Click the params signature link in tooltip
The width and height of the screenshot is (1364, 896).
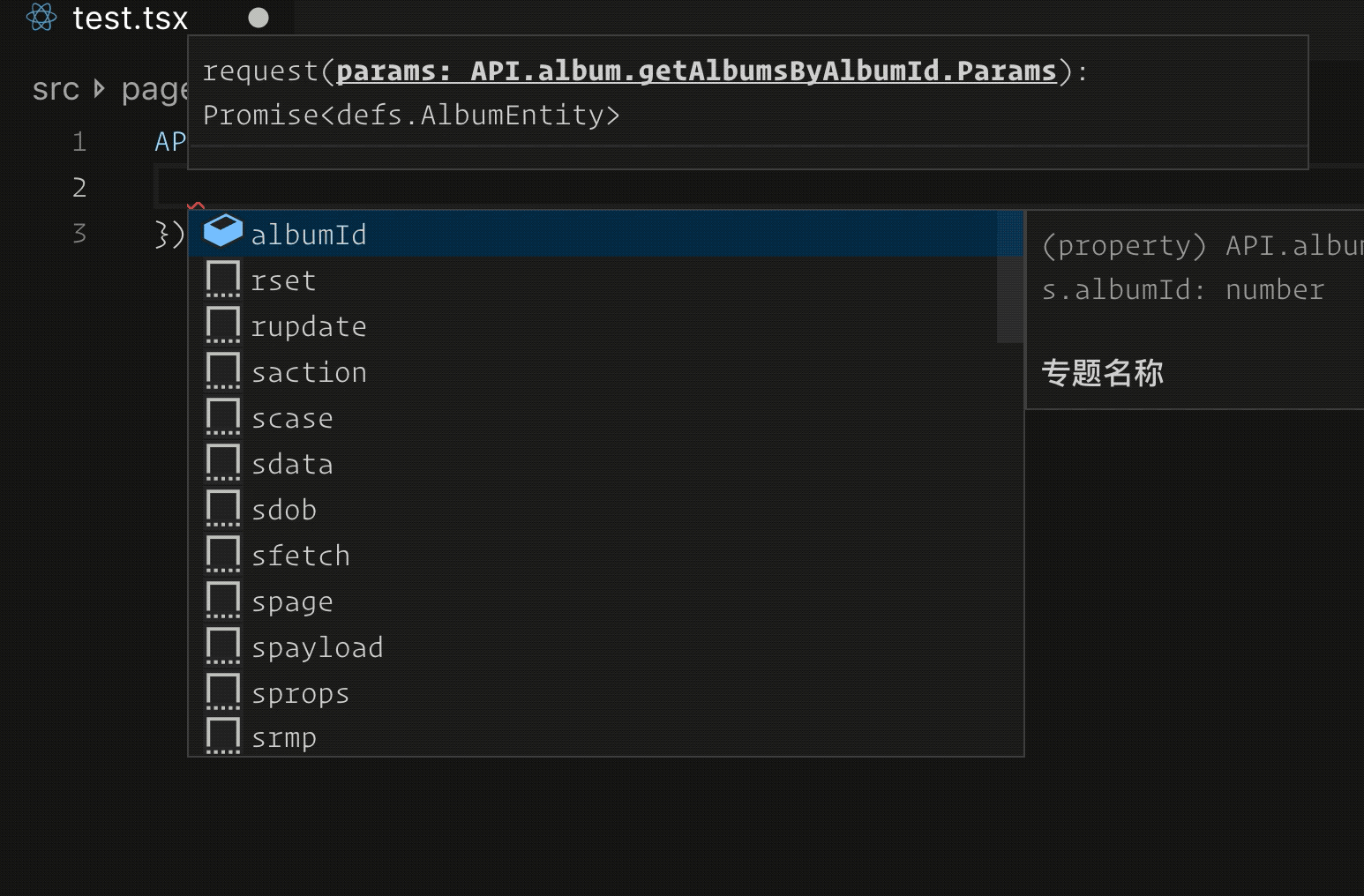696,71
